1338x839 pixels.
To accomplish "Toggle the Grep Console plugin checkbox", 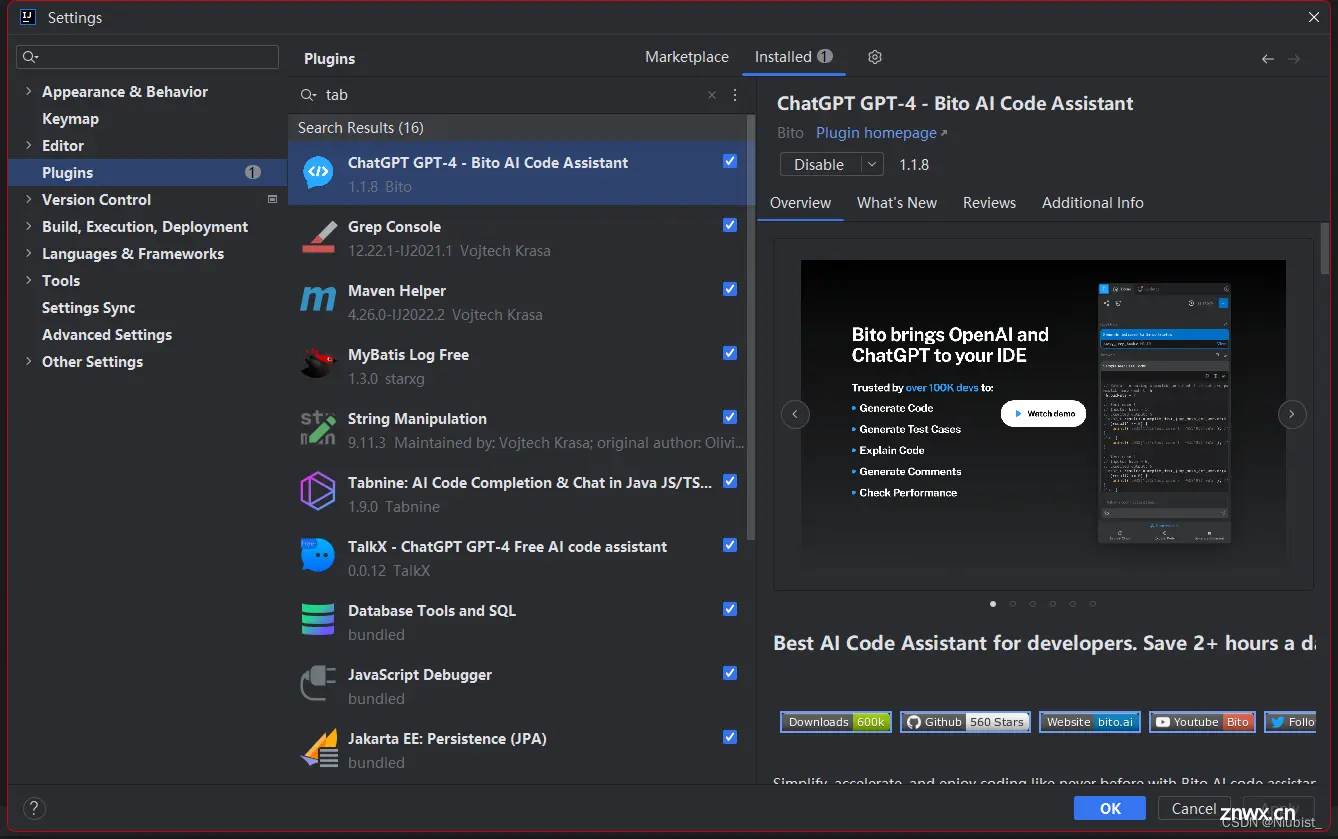I will (x=730, y=225).
